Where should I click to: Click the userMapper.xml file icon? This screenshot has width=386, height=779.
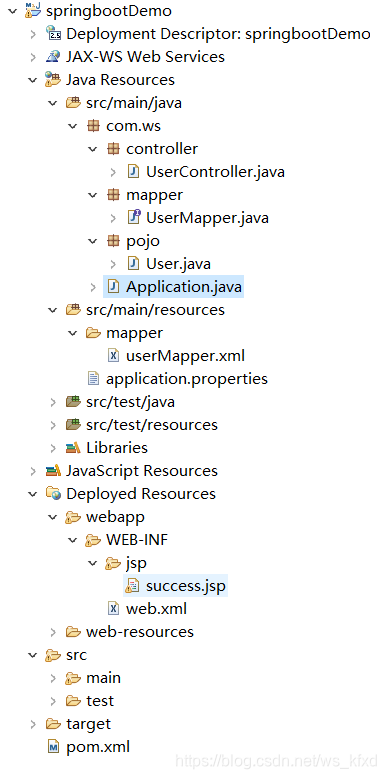coord(113,356)
